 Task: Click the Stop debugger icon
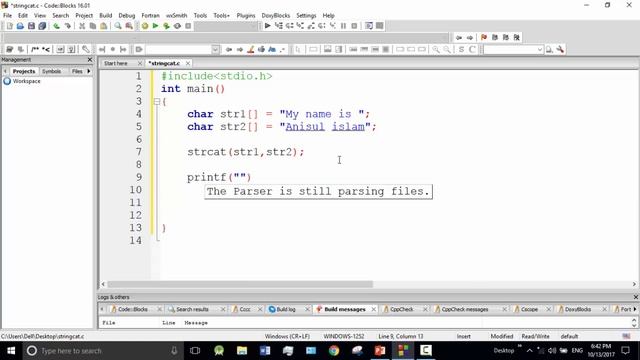click(x=354, y=26)
